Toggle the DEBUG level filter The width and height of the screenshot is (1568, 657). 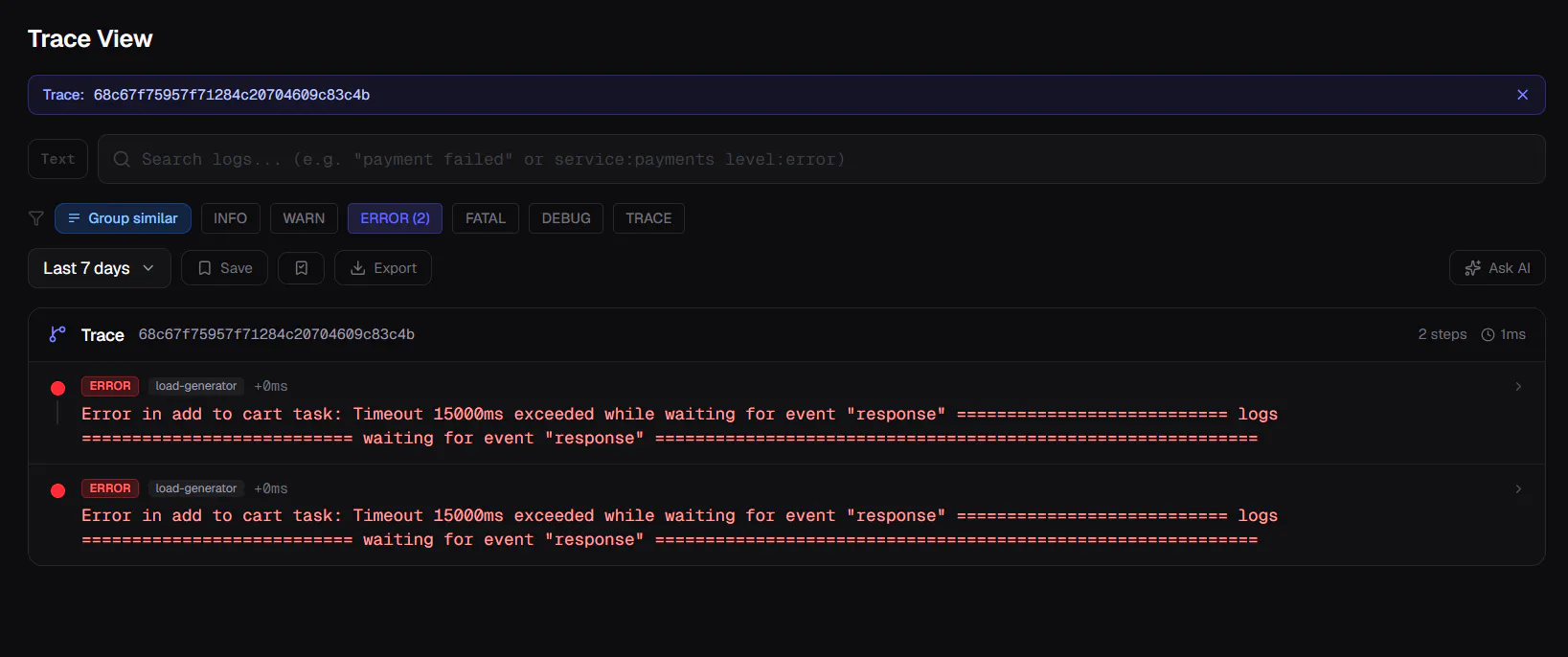tap(566, 218)
